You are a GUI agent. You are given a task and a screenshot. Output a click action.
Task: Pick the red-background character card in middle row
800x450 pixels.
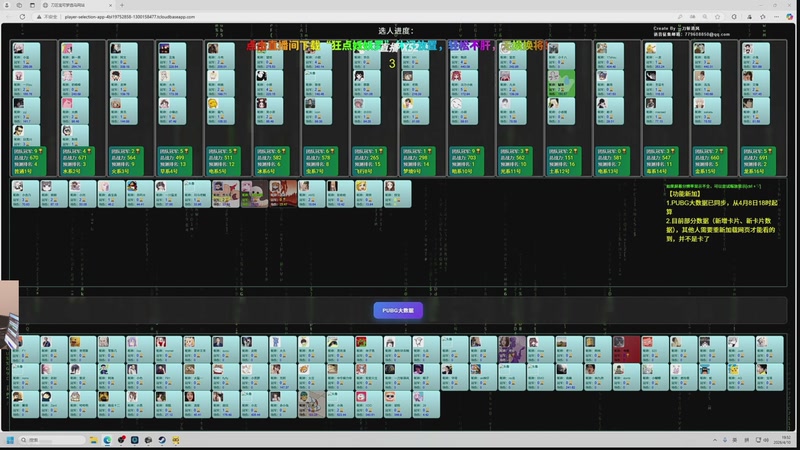pos(283,194)
